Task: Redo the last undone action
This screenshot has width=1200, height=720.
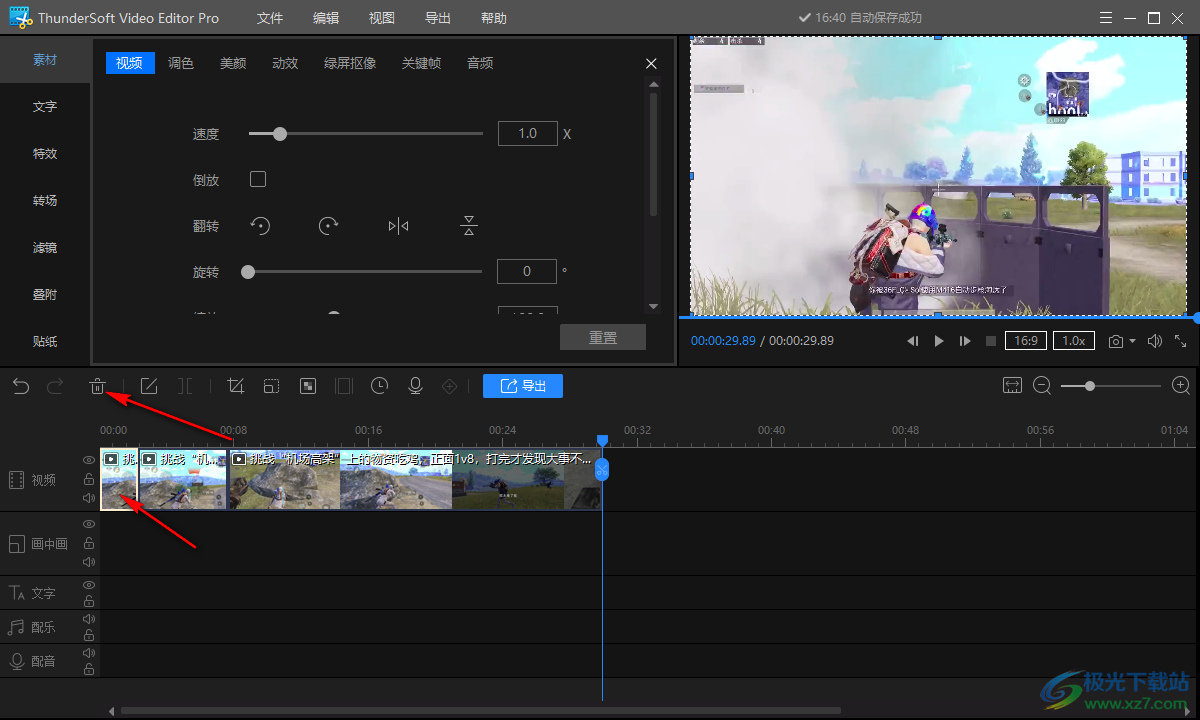Action: tap(55, 386)
